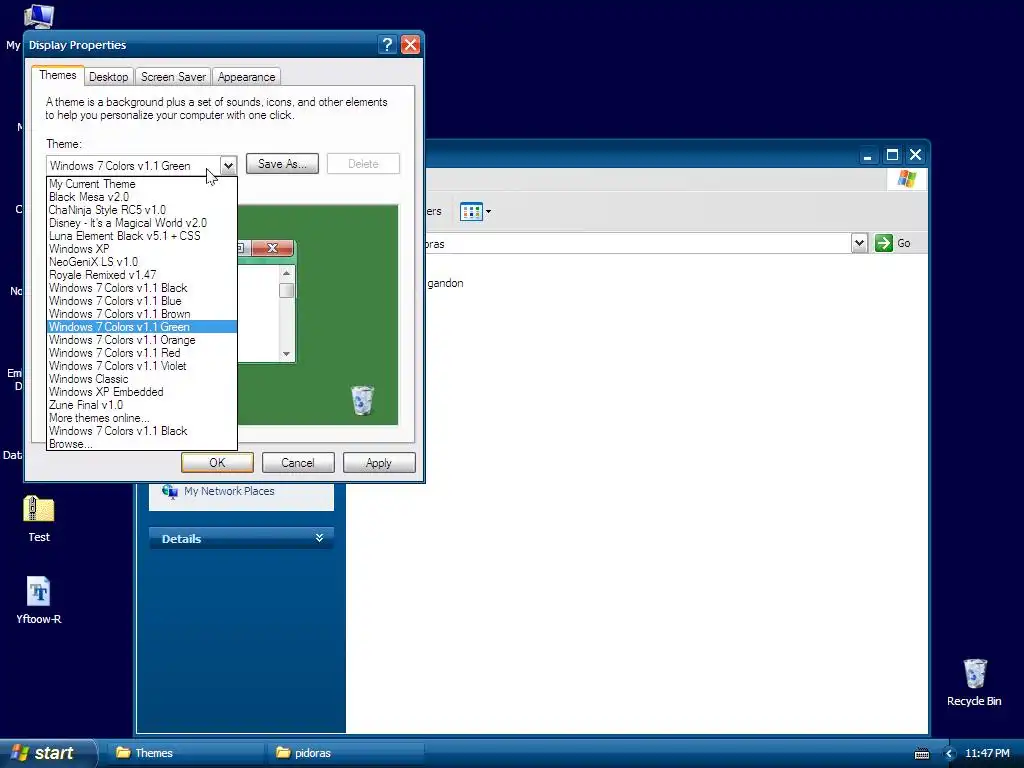Open the Test zip folder on desktop
1024x768 pixels.
(x=39, y=510)
